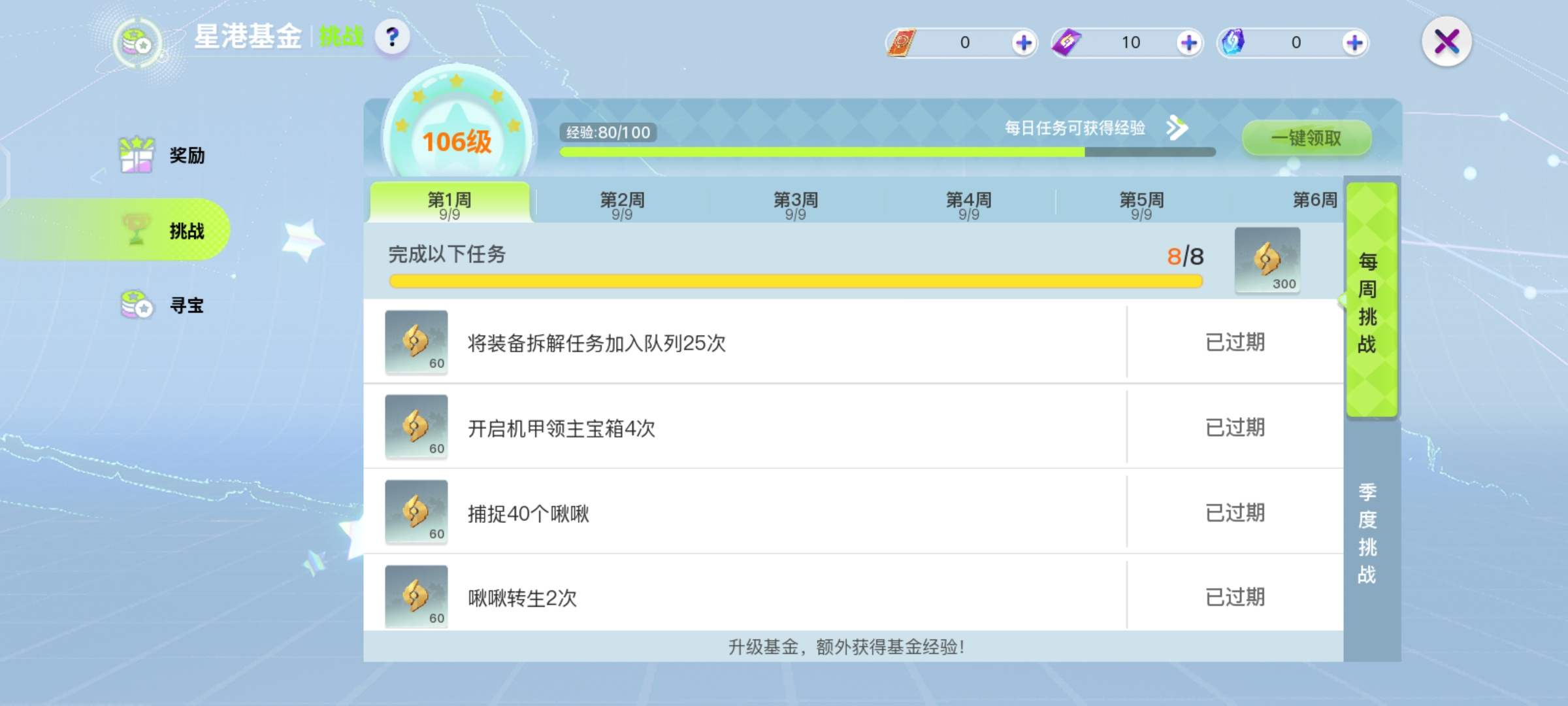Viewport: 1568px width, 706px height.
Task: Open the help question mark icon
Action: [392, 37]
